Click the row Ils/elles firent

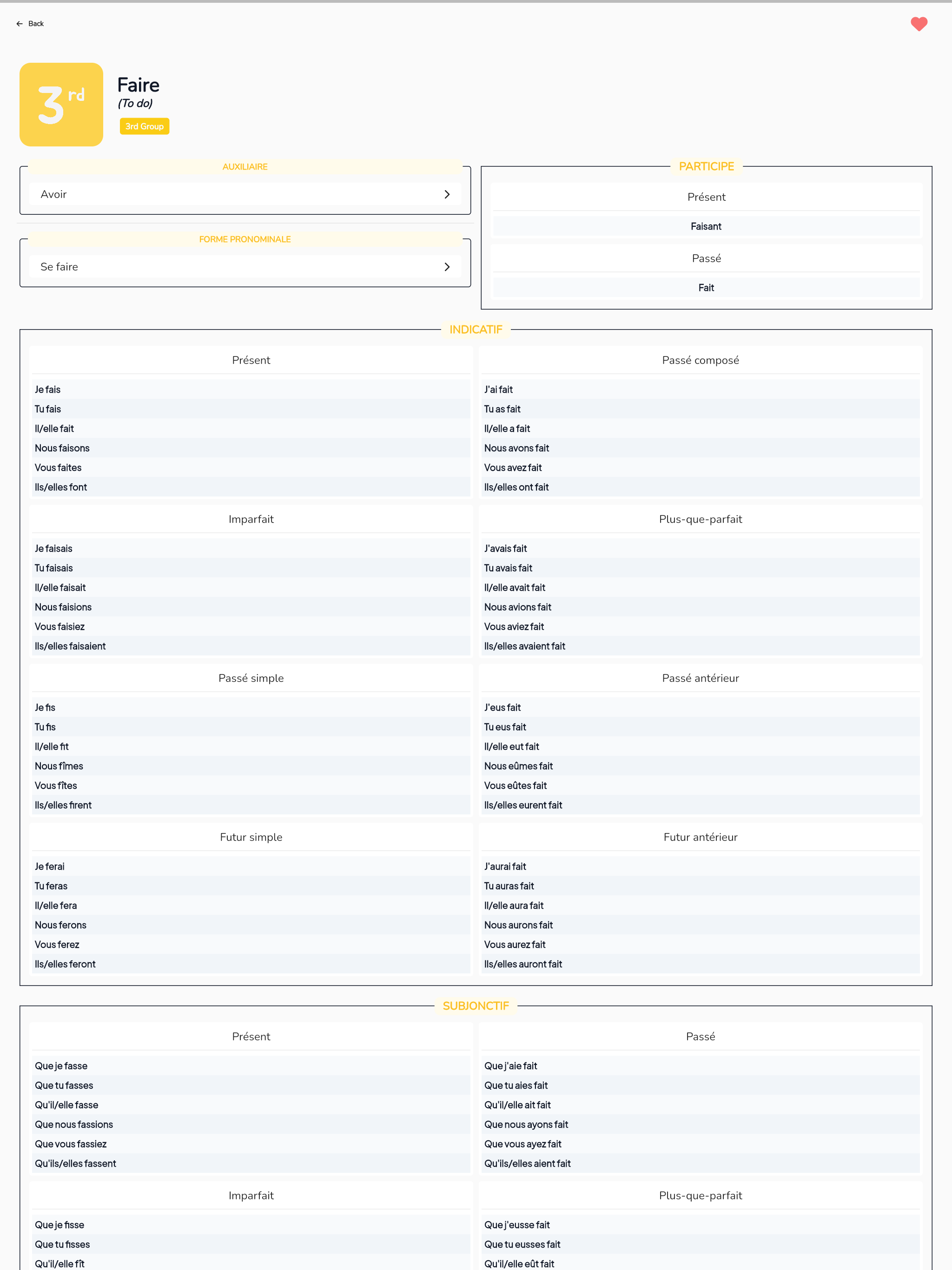251,805
